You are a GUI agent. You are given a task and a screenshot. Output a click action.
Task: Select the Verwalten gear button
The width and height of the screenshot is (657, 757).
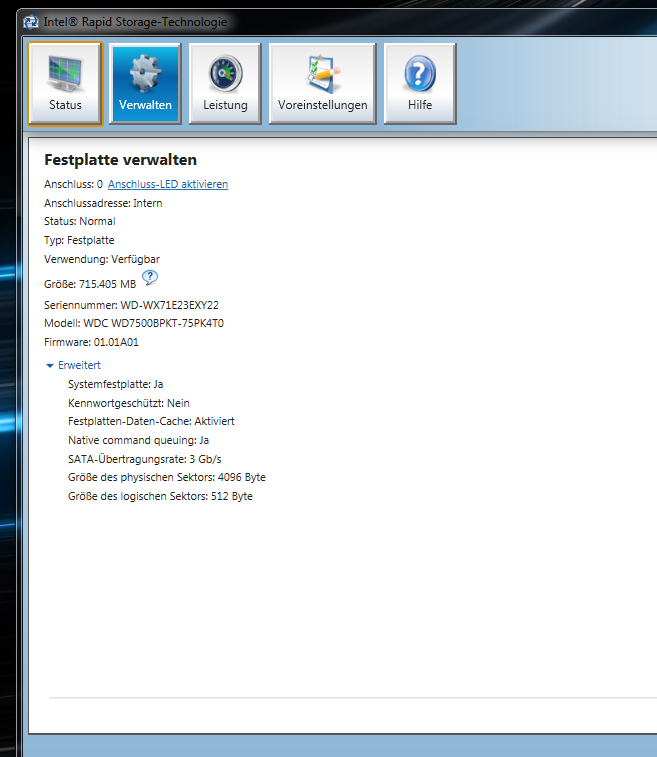click(145, 83)
